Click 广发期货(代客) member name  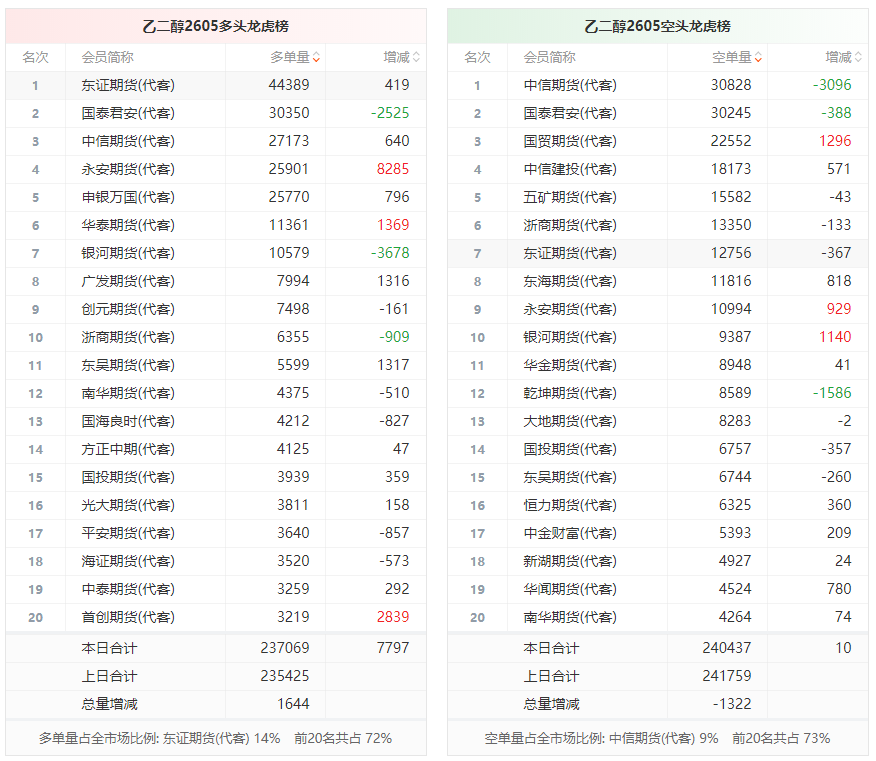[128, 281]
